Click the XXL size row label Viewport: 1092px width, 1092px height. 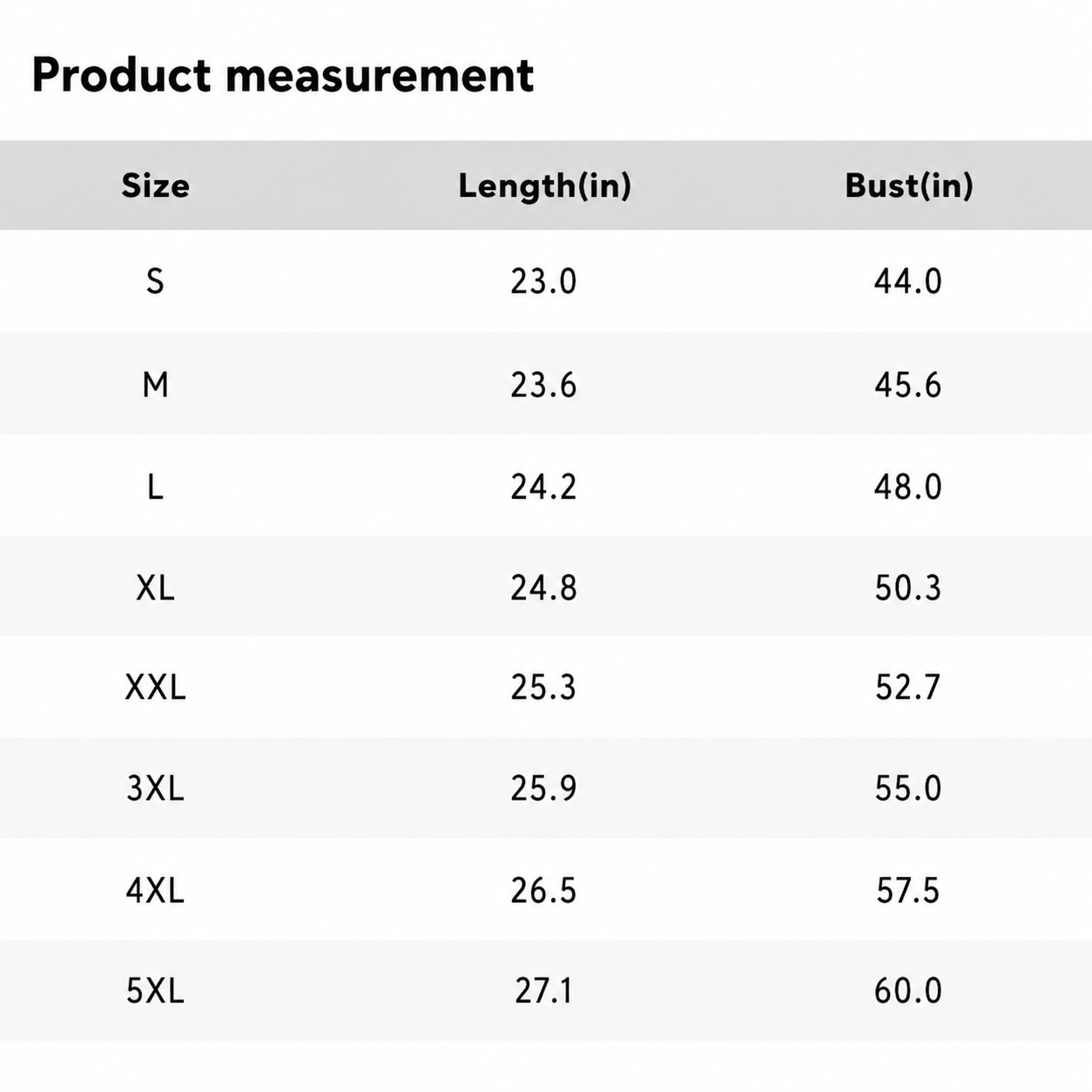click(x=155, y=688)
